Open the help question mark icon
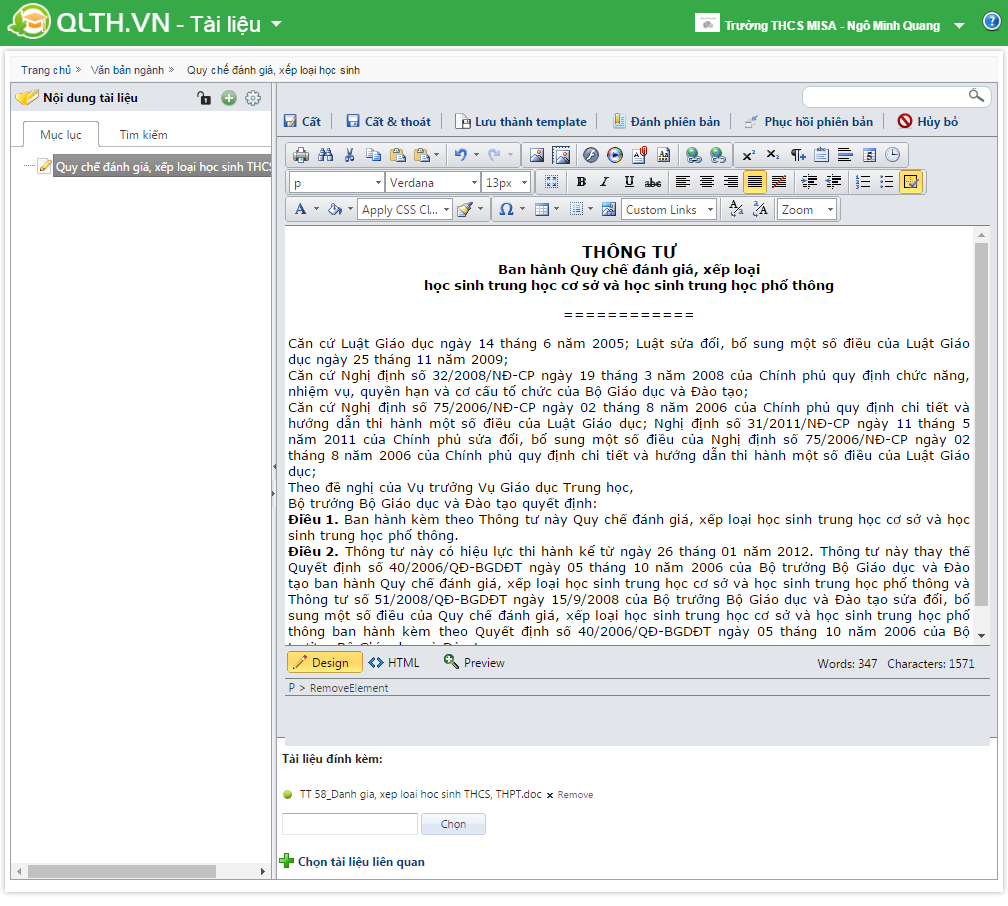The width and height of the screenshot is (1008, 906). (991, 22)
